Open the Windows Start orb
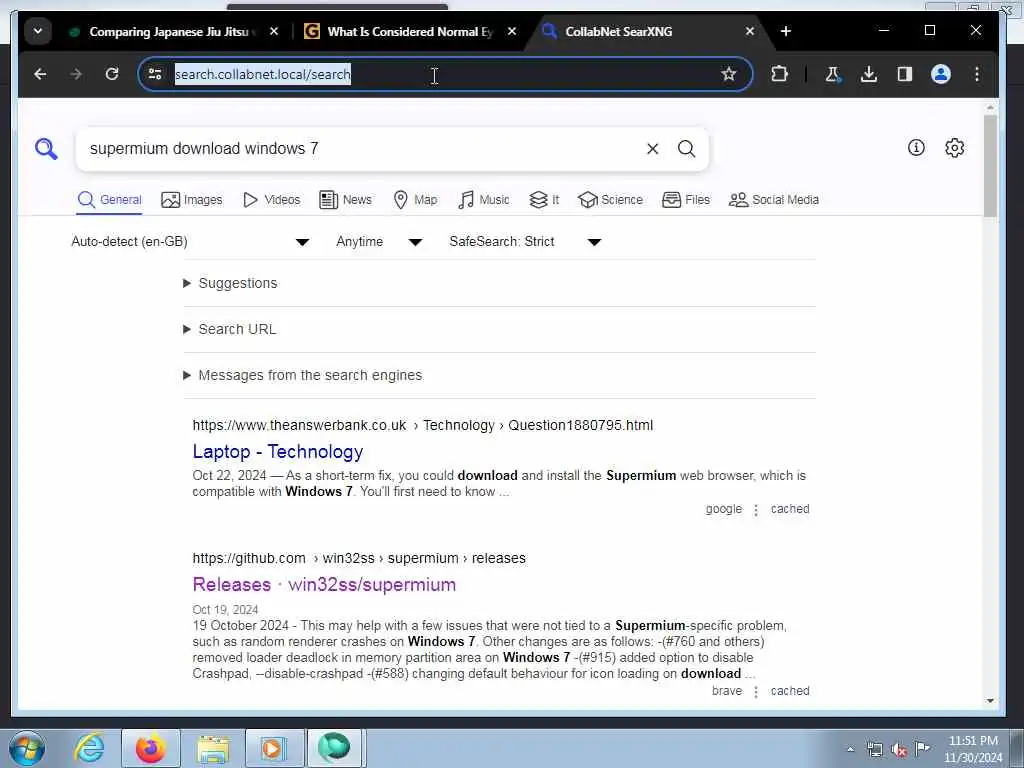Viewport: 1024px width, 768px height. [x=27, y=748]
